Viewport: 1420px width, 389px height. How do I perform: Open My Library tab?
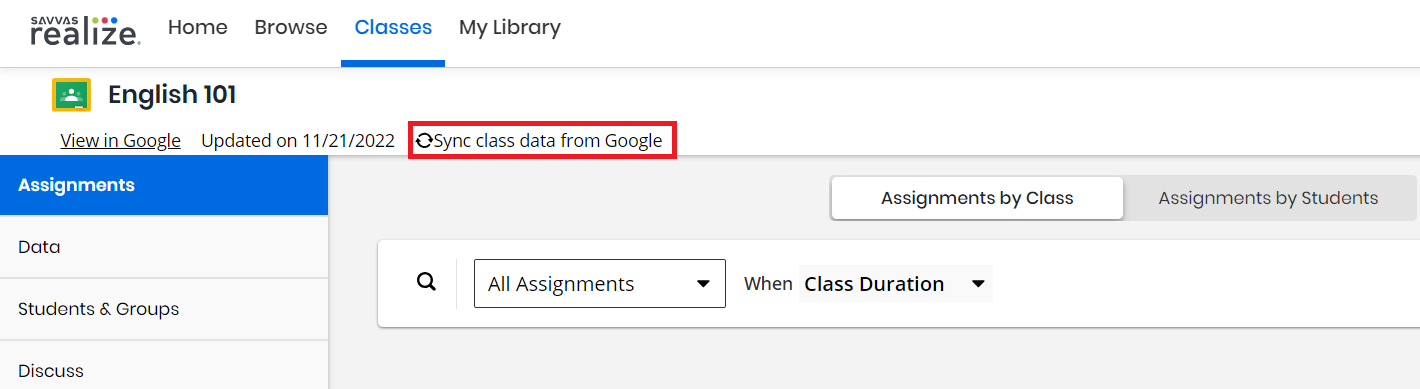[x=510, y=27]
